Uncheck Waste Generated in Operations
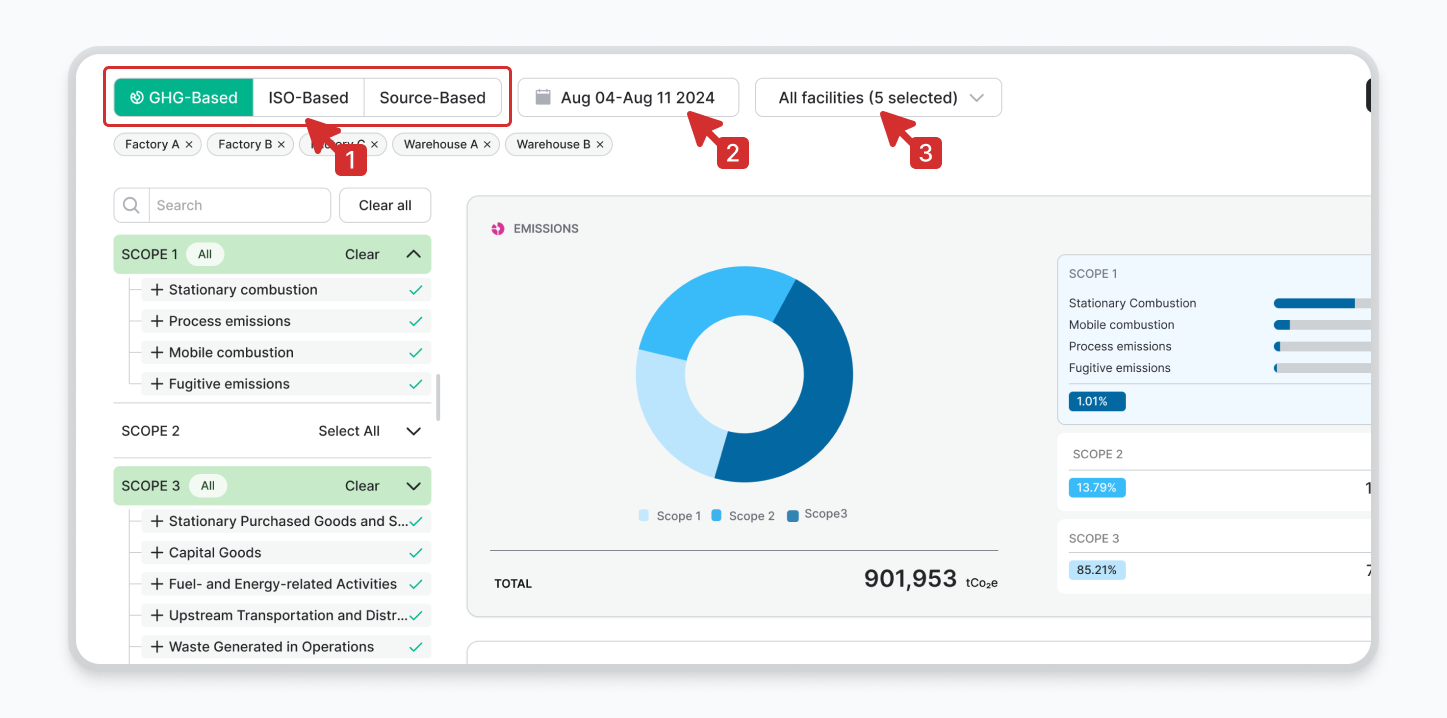 (416, 647)
